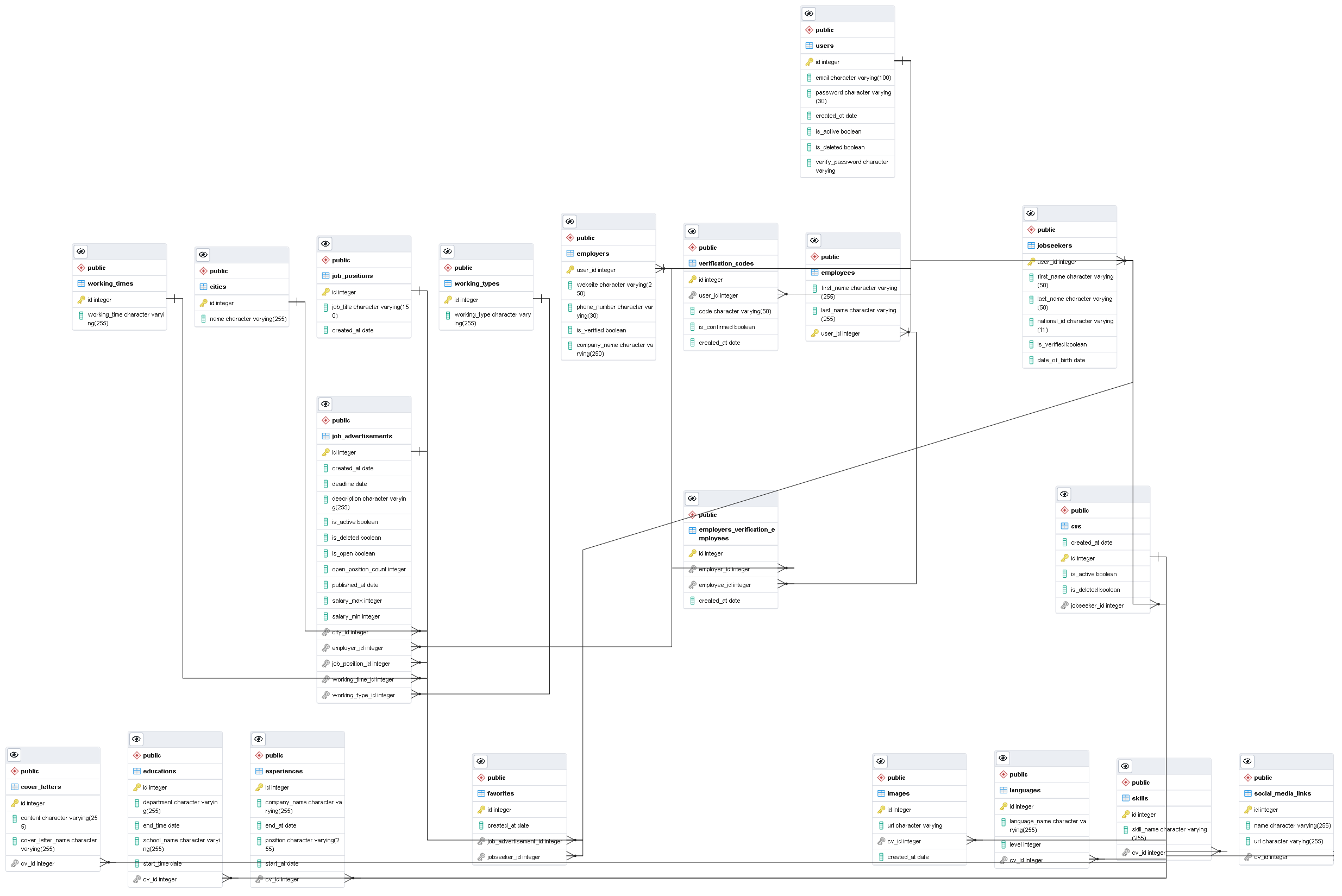Click the foreign key icon on job_advertisements employer_id
Screen dimensions: 1342x896
326,647
